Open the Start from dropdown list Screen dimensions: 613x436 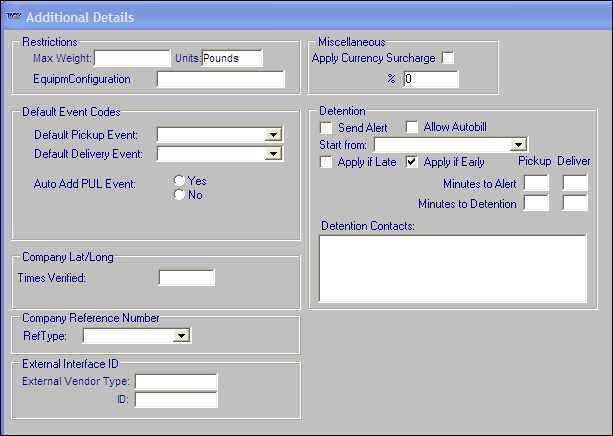tap(518, 145)
